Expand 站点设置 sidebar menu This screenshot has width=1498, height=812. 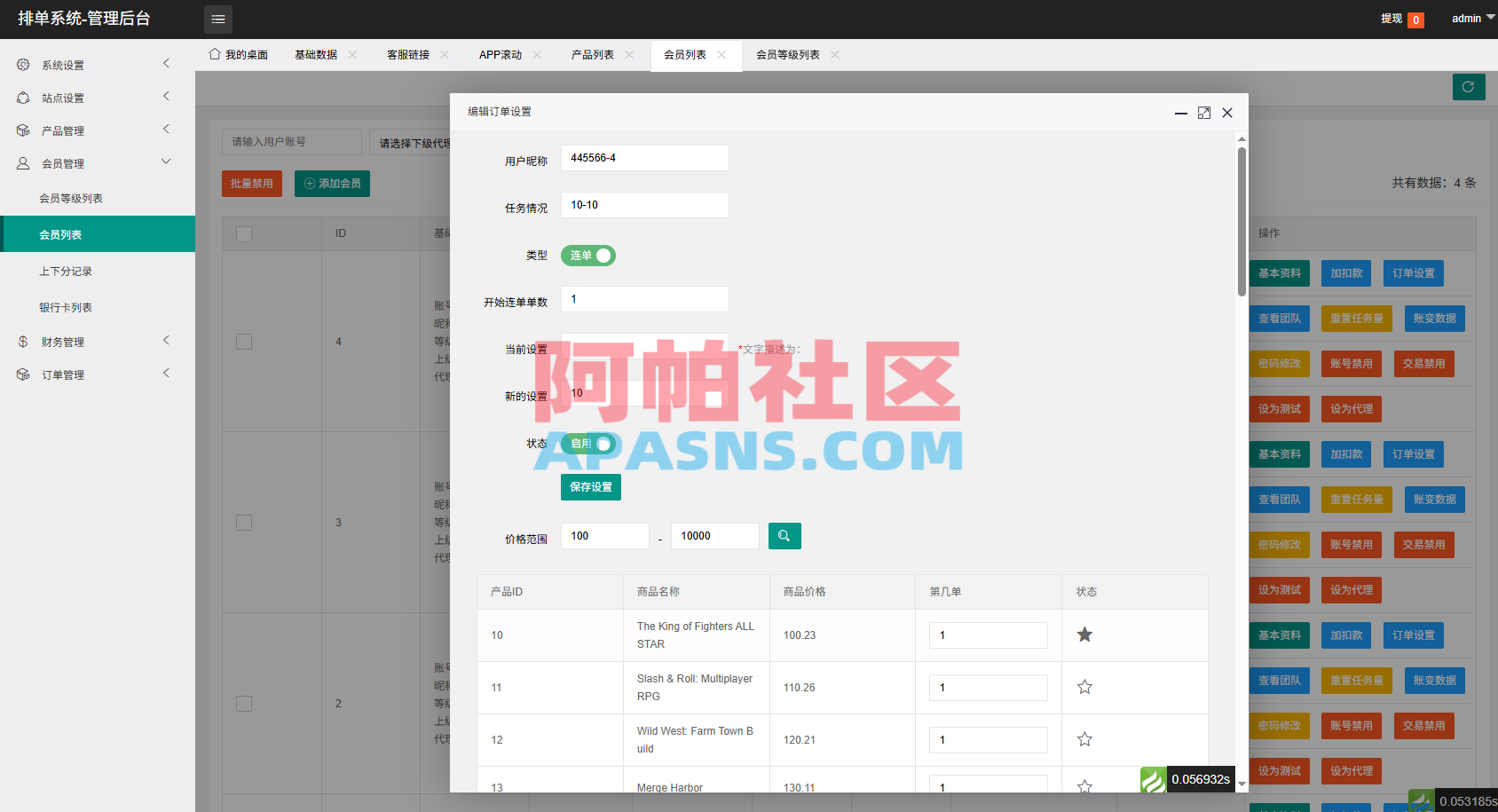pos(98,98)
